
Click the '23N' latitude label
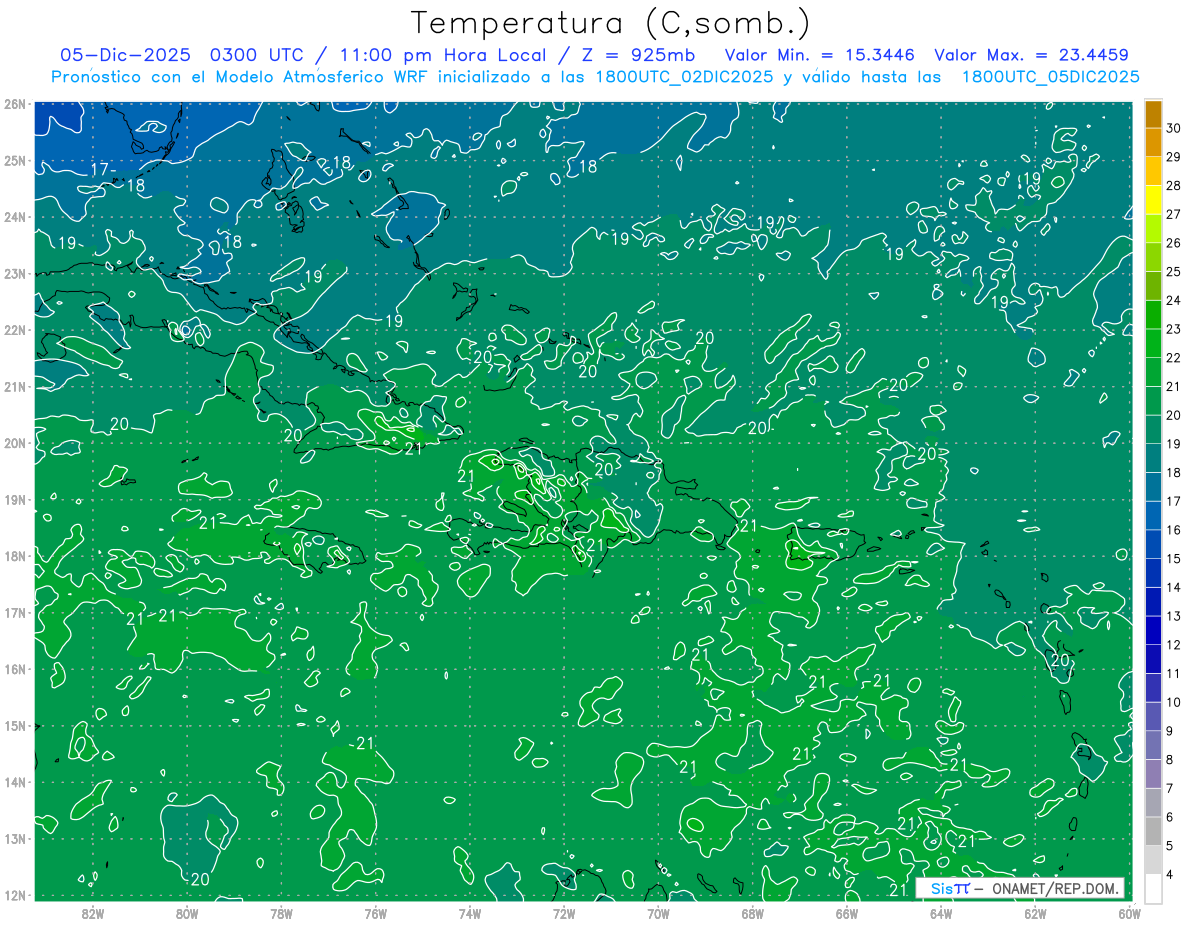coord(15,273)
